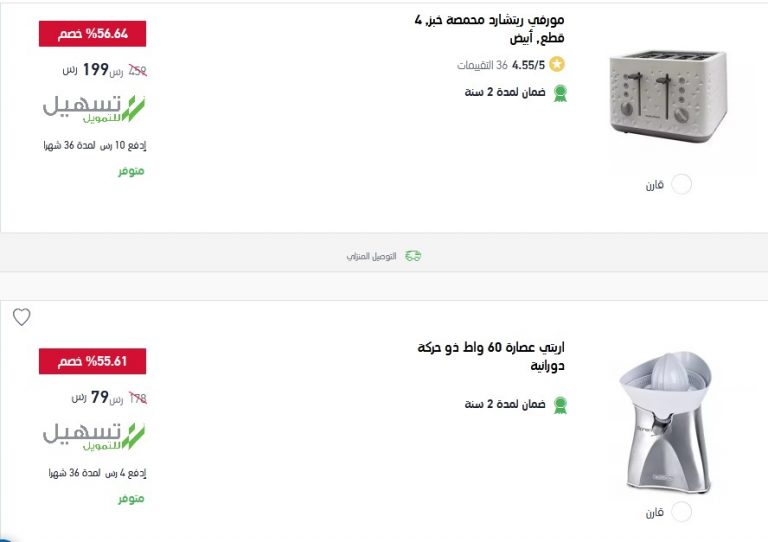Toggle compare for the Morphy Richards toaster
The image size is (768, 542).
pyautogui.click(x=681, y=185)
